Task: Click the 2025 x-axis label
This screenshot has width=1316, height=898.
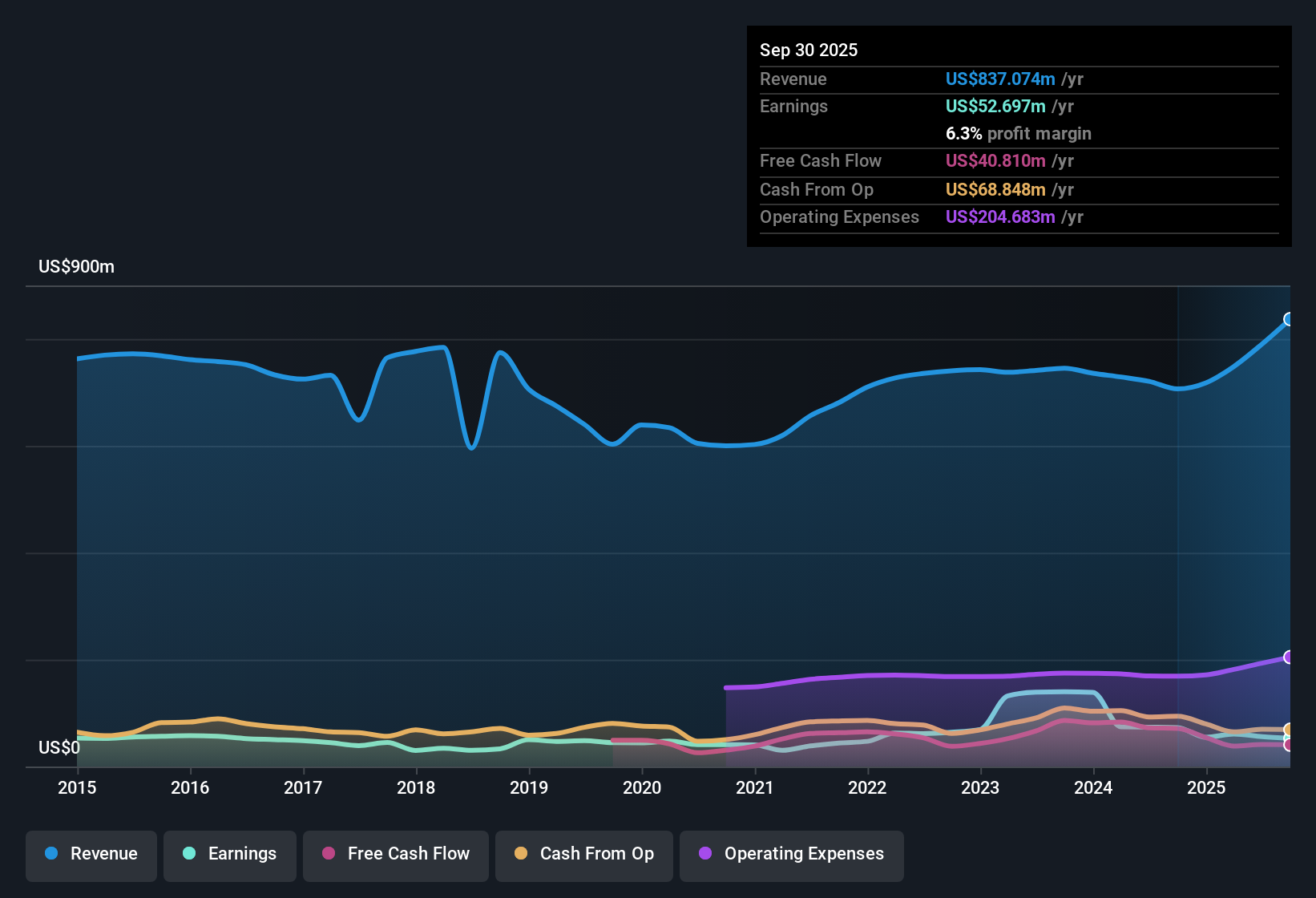Action: point(1206,787)
